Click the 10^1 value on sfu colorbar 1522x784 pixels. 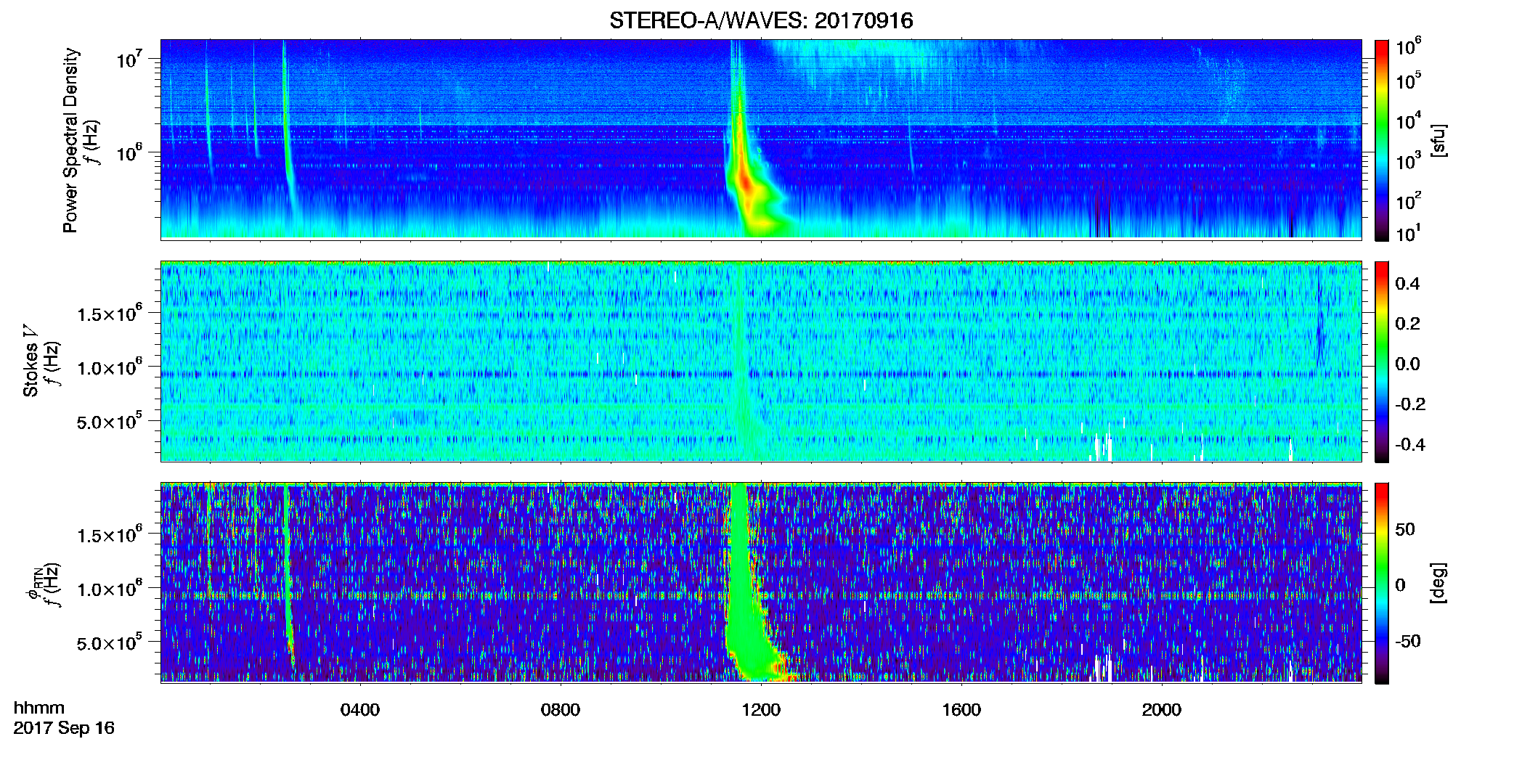point(1409,233)
